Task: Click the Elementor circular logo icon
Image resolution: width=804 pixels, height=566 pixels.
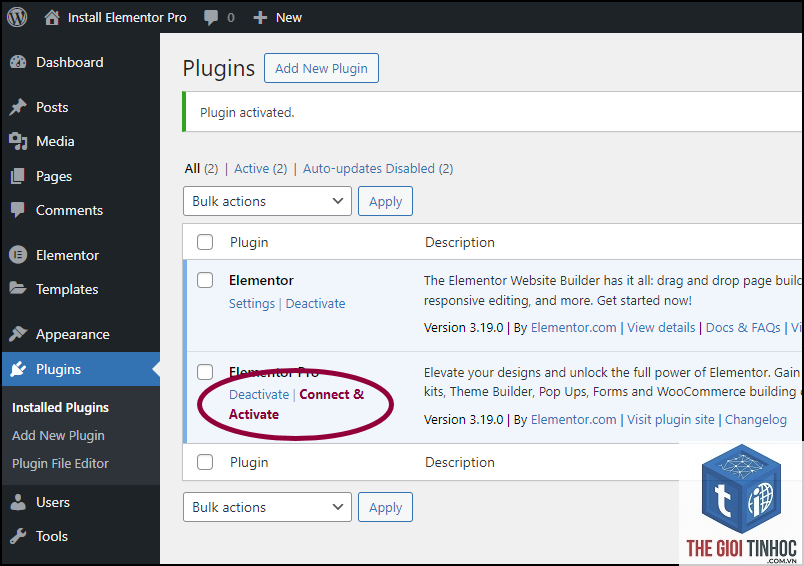Action: coord(18,255)
